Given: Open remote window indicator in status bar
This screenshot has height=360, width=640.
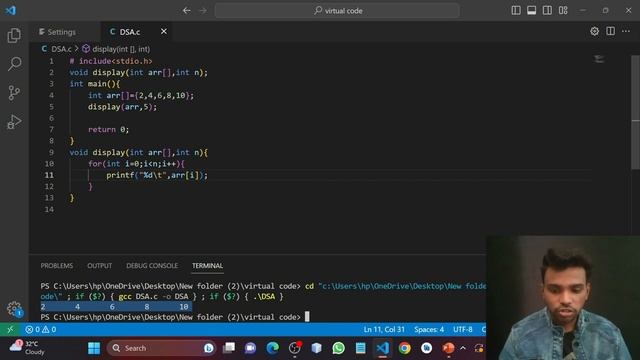Looking at the screenshot, I should click(x=10, y=329).
